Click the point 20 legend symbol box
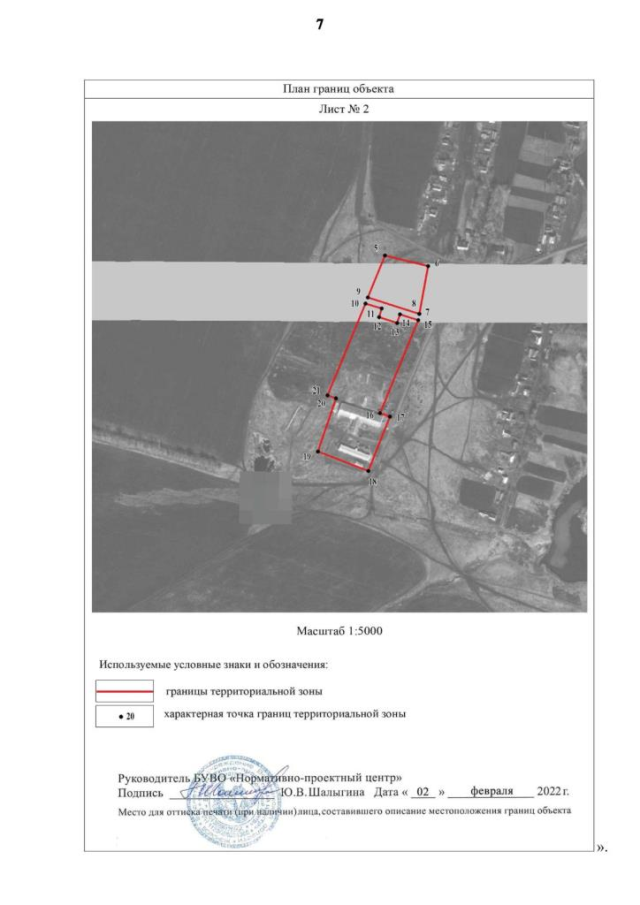Image resolution: width=640 pixels, height=905 pixels. click(124, 716)
